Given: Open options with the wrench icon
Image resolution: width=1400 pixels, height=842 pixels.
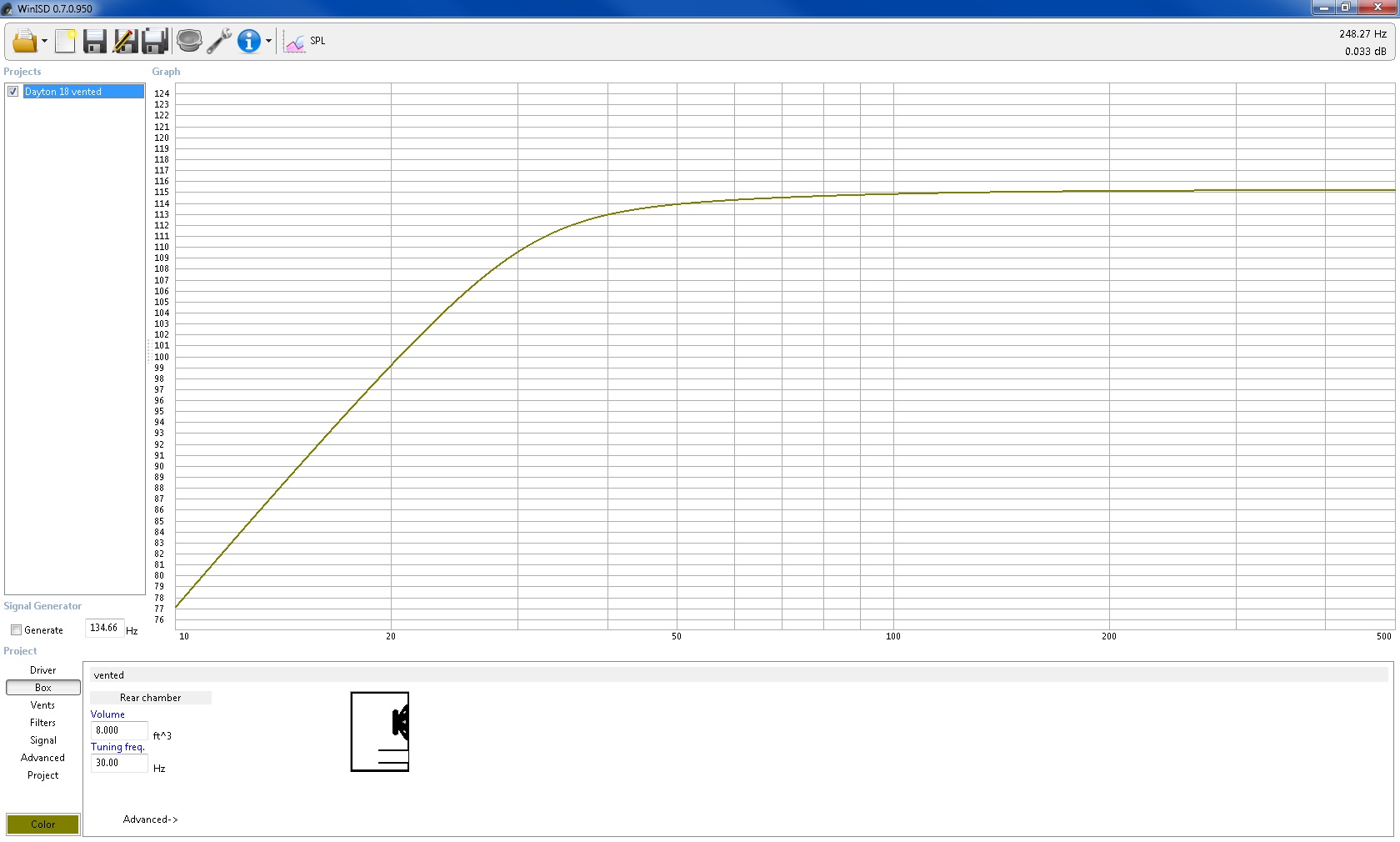Looking at the screenshot, I should 219,41.
